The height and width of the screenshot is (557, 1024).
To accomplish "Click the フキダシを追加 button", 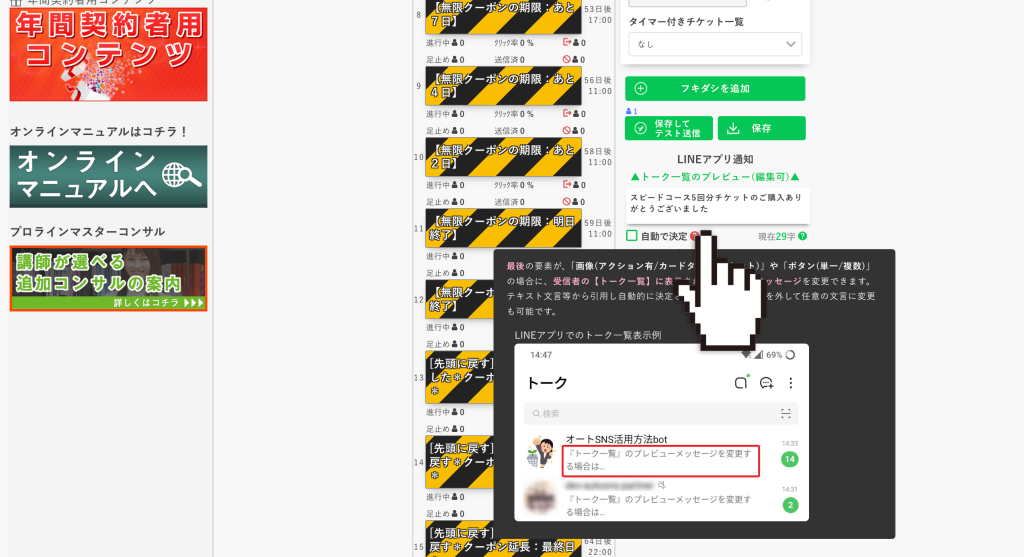I will pos(715,88).
